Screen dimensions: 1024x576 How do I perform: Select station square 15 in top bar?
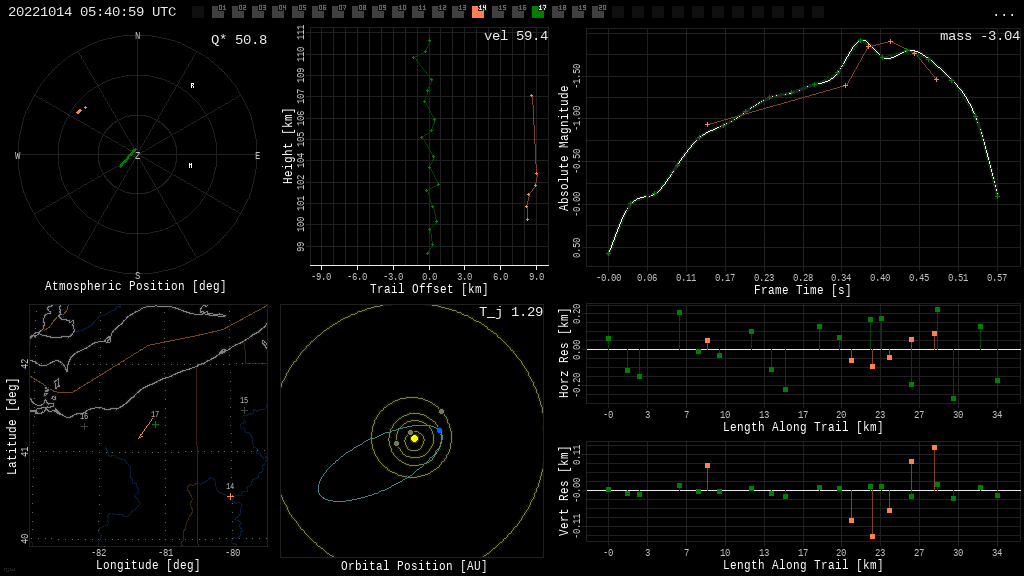pos(498,12)
